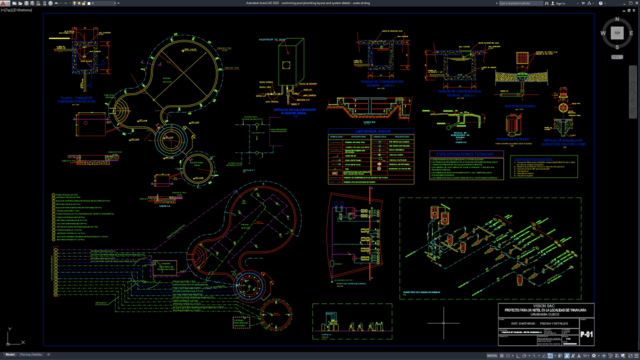Click the isolate objects icon in status bar

coord(610,356)
